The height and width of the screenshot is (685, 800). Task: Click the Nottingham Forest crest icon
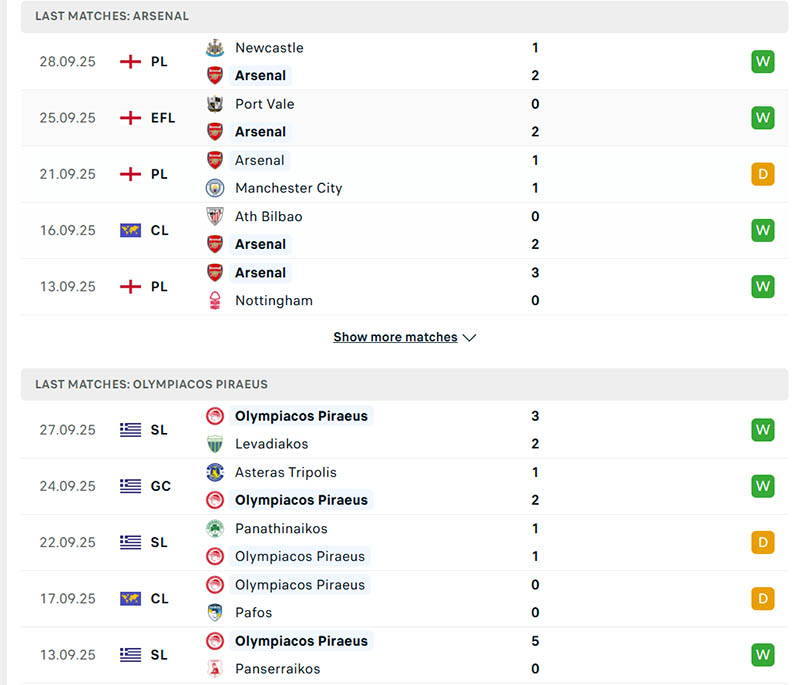click(215, 300)
